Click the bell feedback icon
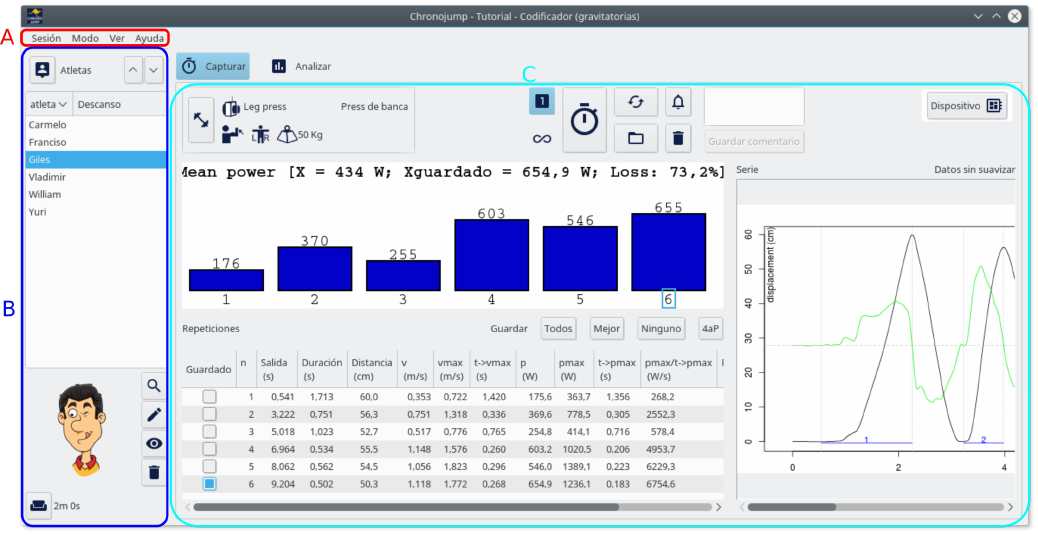The height and width of the screenshot is (535, 1038). pos(678,102)
